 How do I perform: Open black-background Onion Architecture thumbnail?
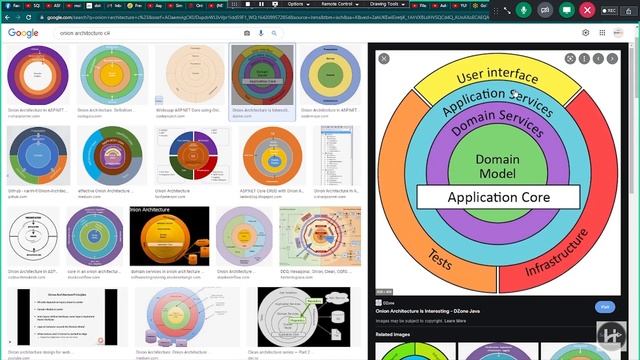pos(169,236)
